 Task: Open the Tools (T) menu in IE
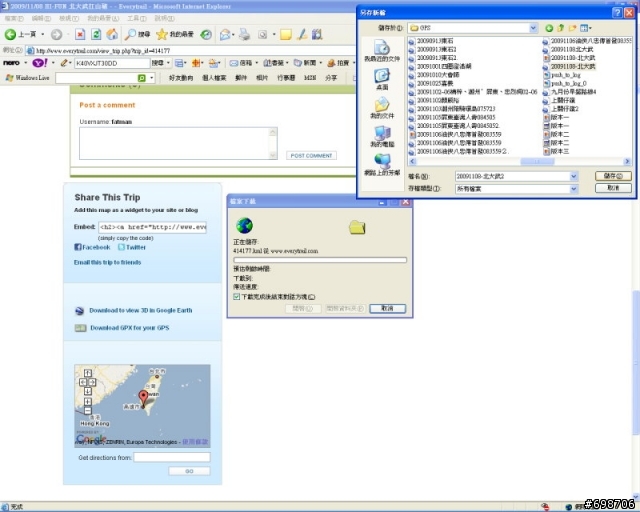[x=137, y=18]
